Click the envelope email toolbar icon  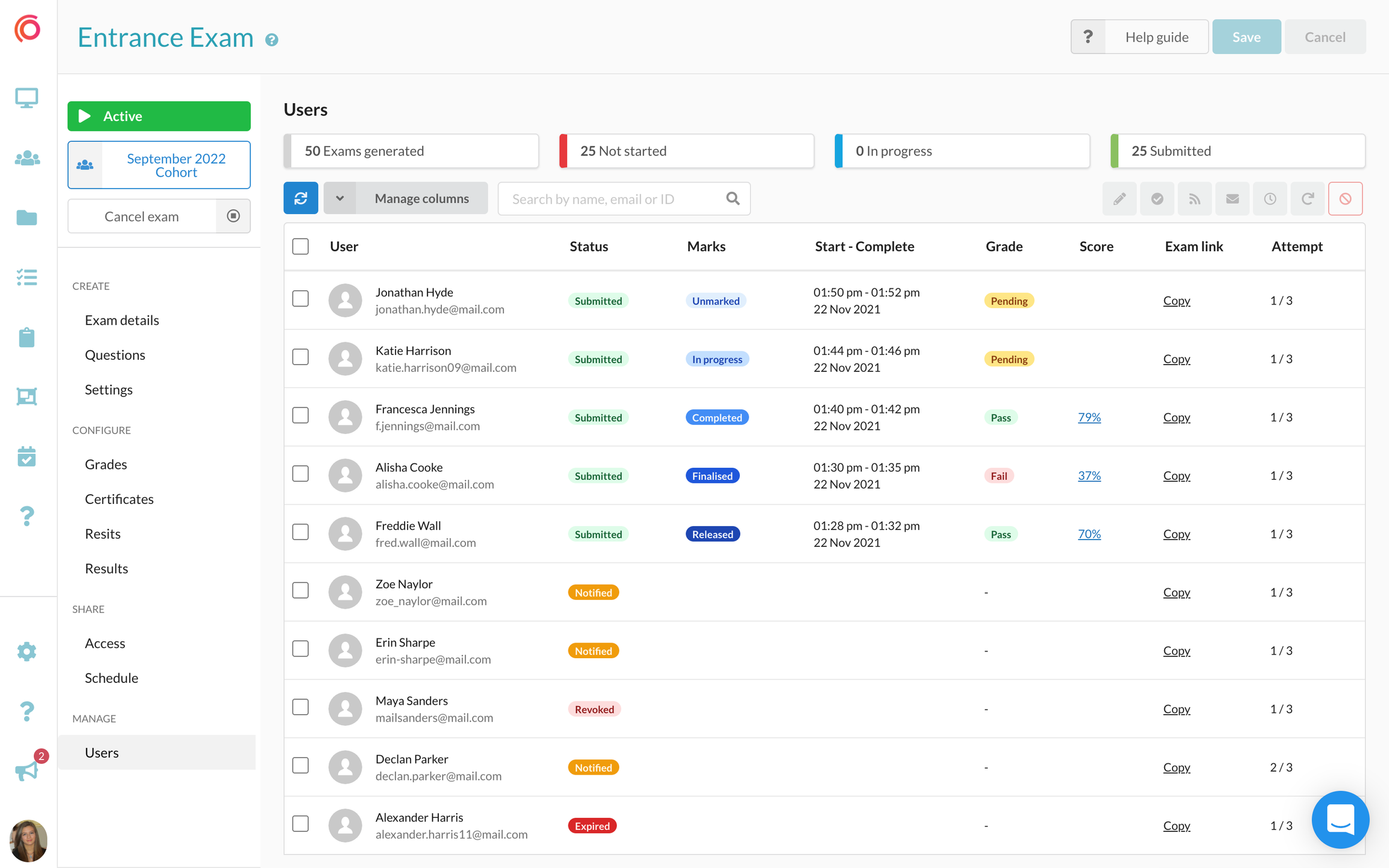1232,198
